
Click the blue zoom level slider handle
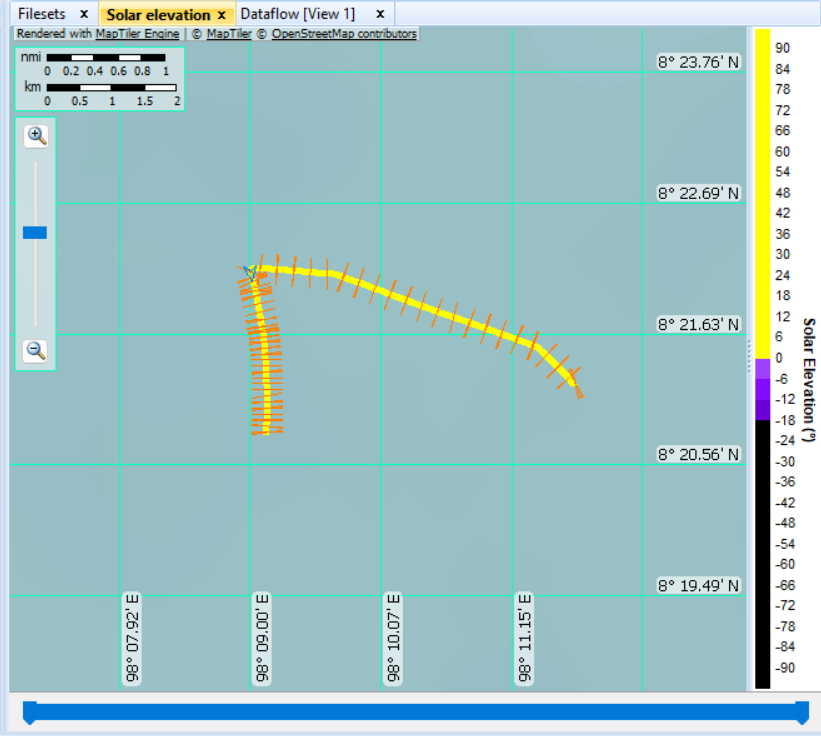pos(35,232)
